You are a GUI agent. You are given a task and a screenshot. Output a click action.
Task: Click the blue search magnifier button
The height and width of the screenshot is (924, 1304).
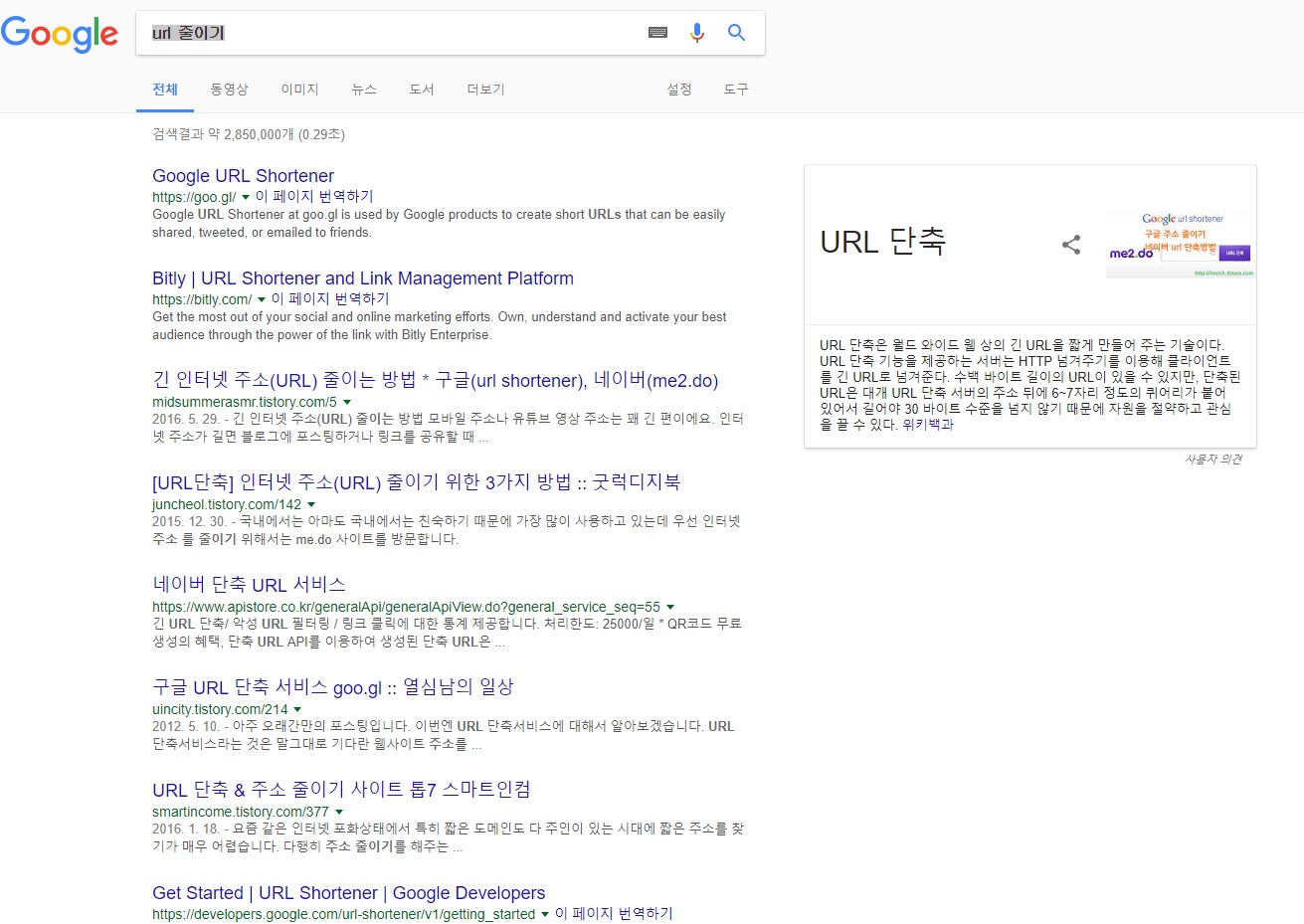coord(736,33)
